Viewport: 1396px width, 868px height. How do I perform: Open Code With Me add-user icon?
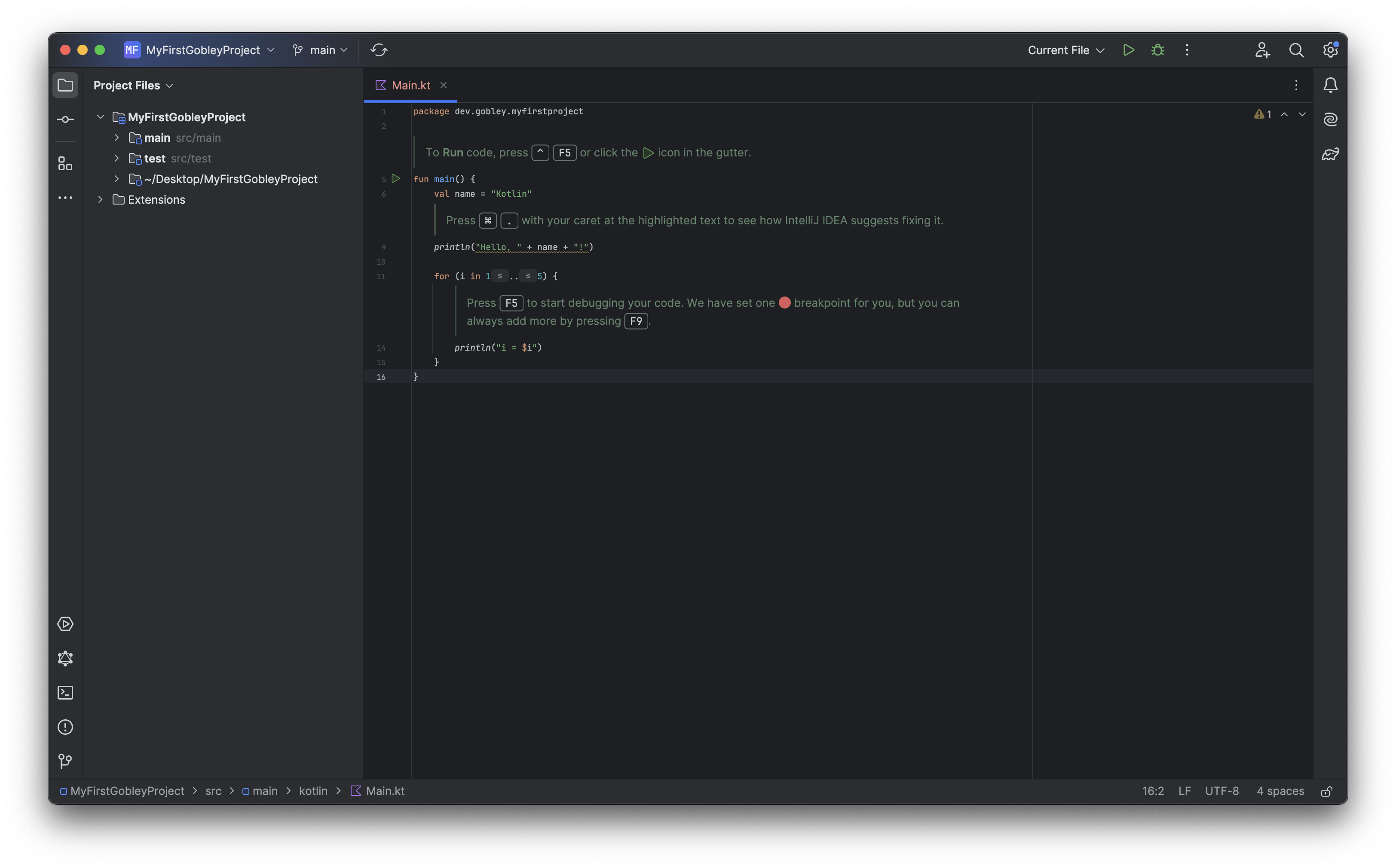pyautogui.click(x=1262, y=50)
